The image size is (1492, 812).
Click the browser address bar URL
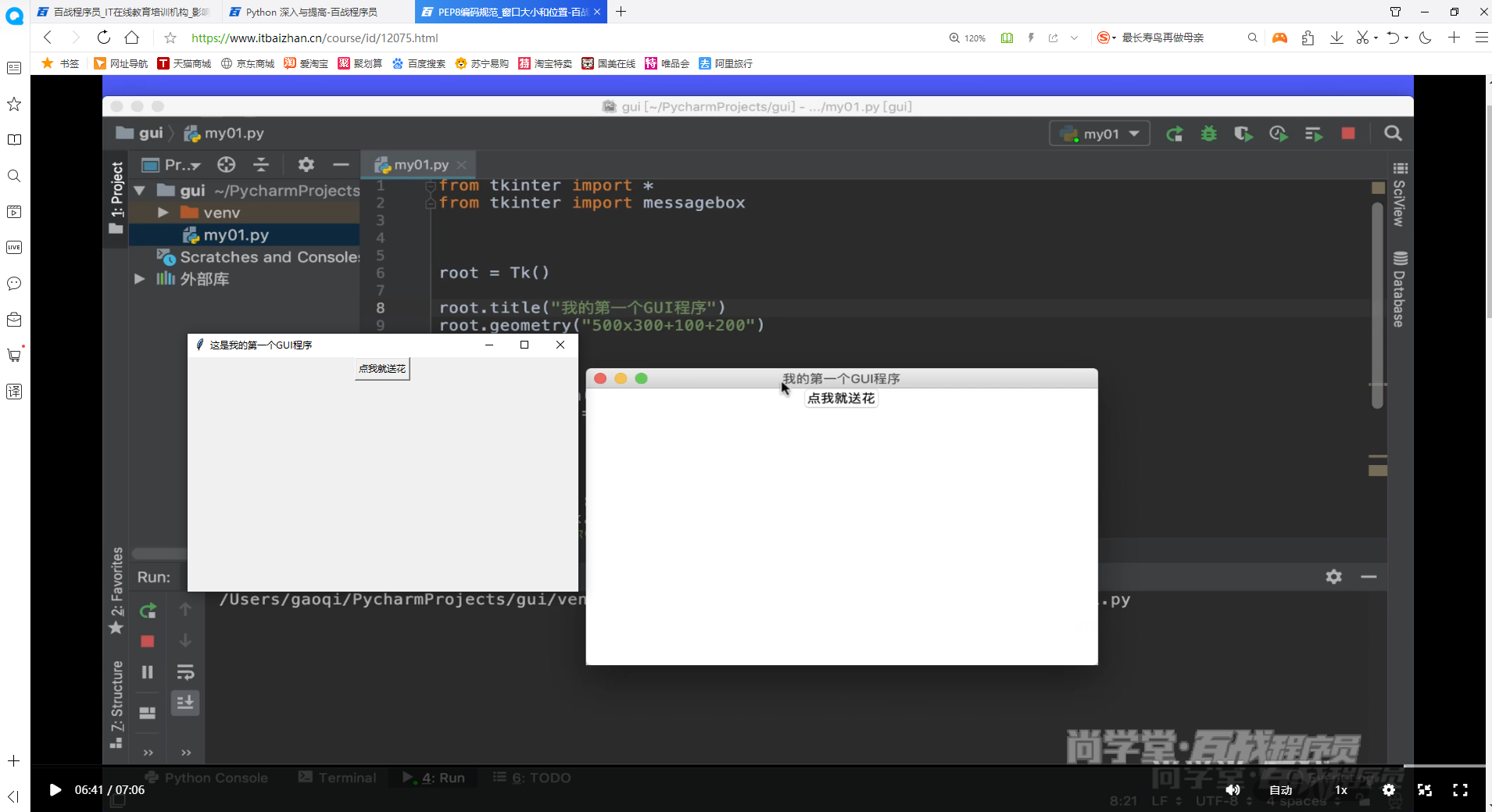coord(314,38)
